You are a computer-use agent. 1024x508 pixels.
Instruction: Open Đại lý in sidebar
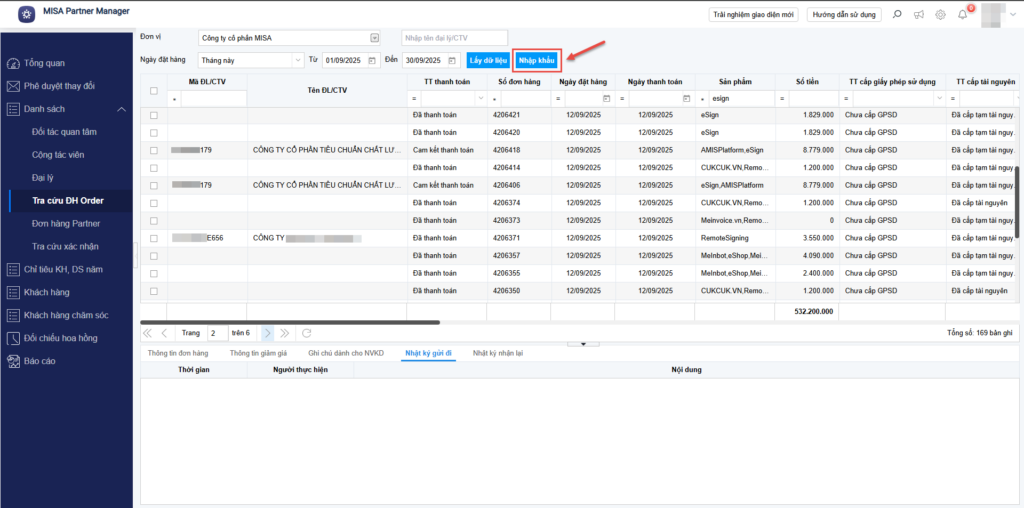click(42, 178)
